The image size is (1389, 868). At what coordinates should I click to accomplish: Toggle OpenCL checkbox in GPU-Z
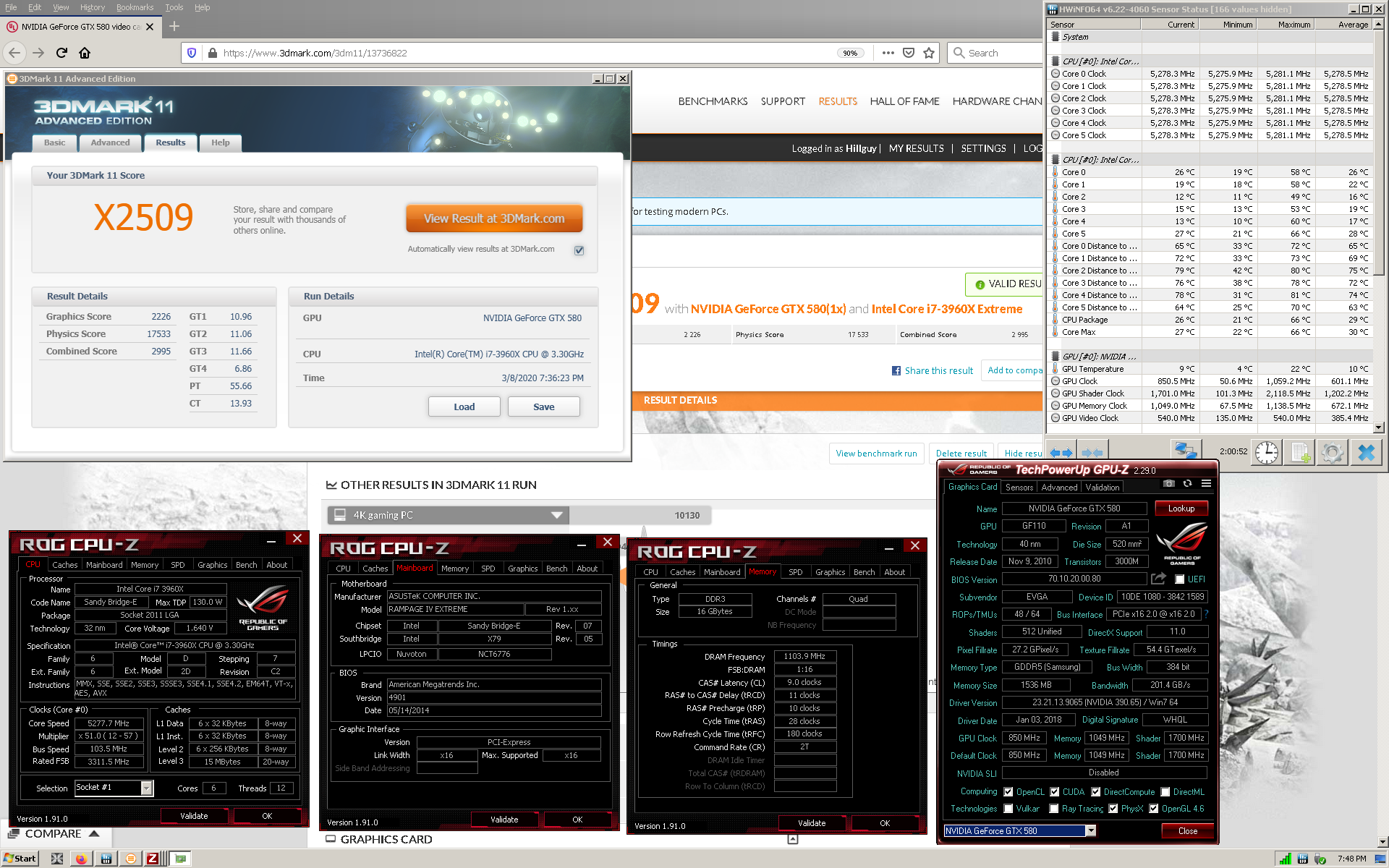pyautogui.click(x=1008, y=792)
